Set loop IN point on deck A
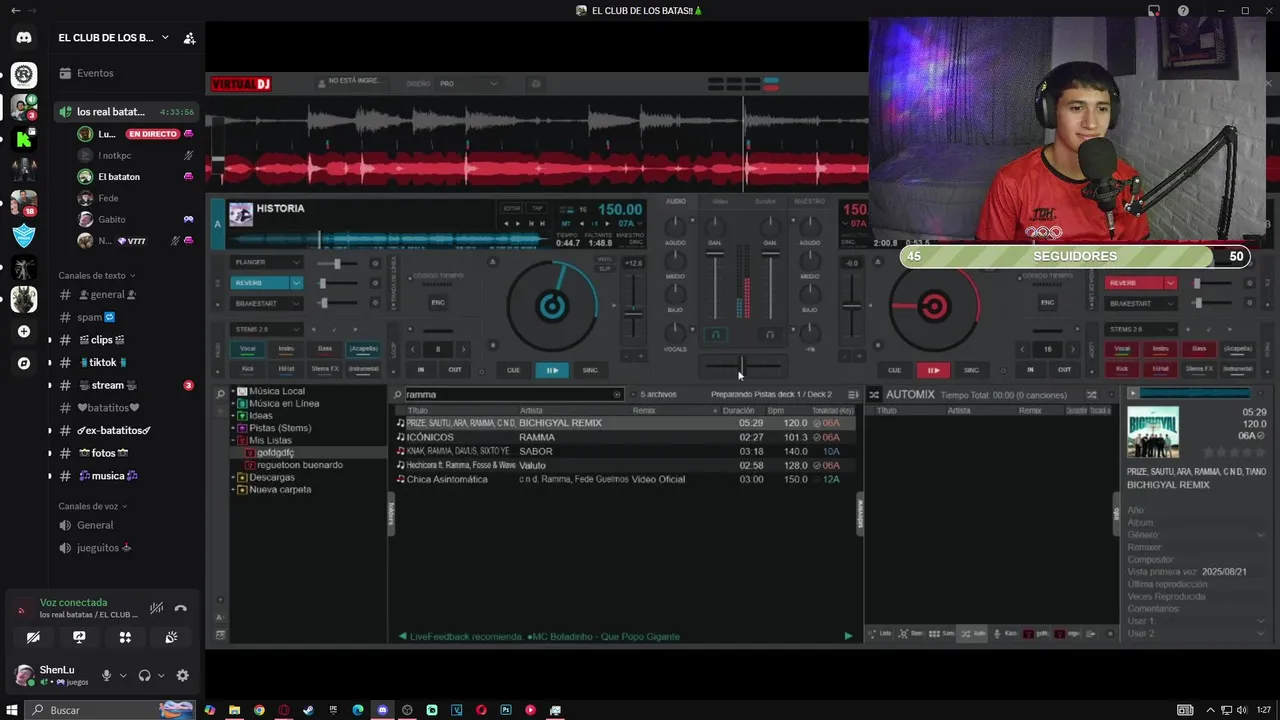Screen dimensions: 1280x720 tap(421, 370)
